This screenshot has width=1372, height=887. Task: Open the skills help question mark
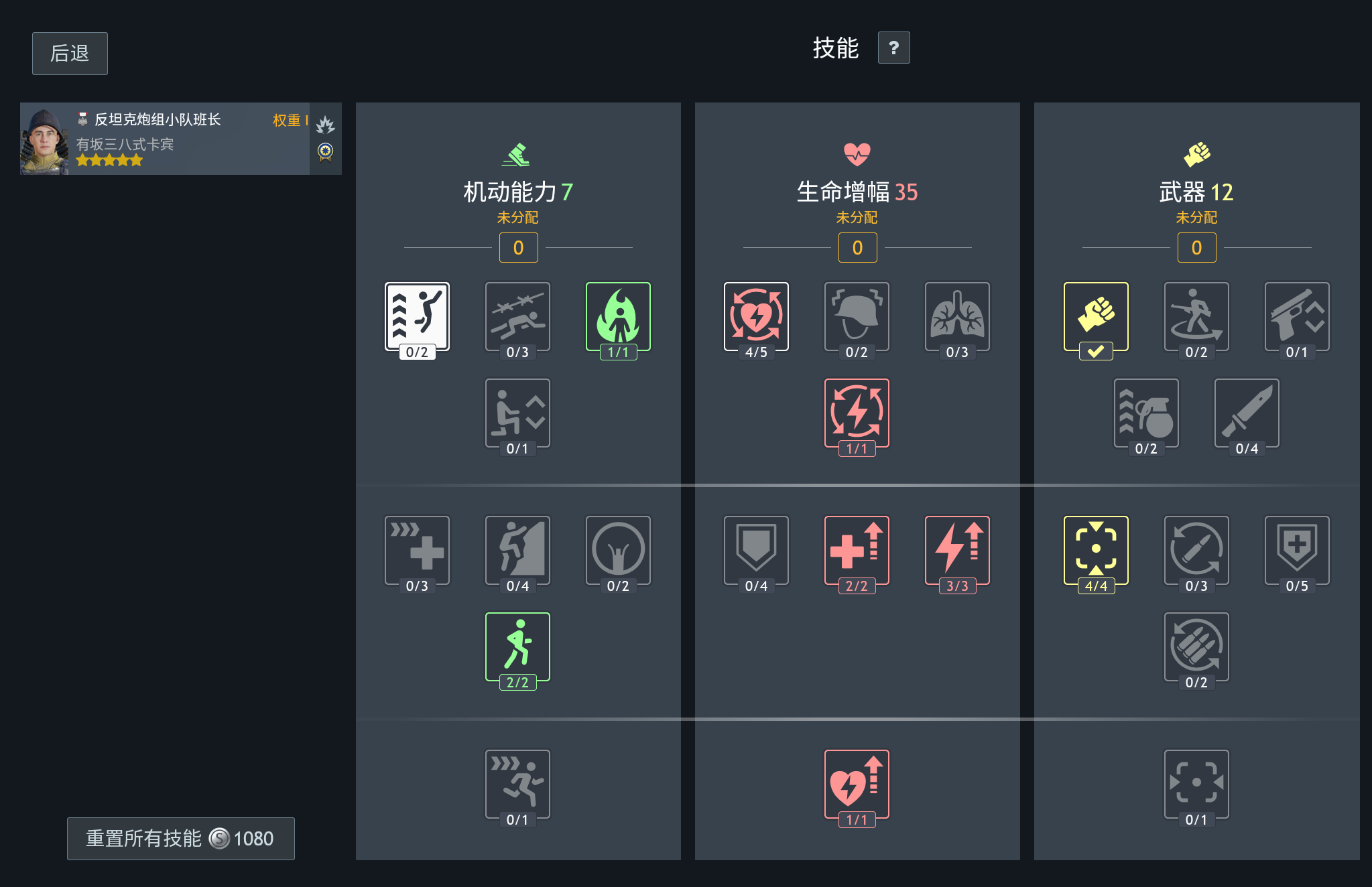pyautogui.click(x=893, y=48)
